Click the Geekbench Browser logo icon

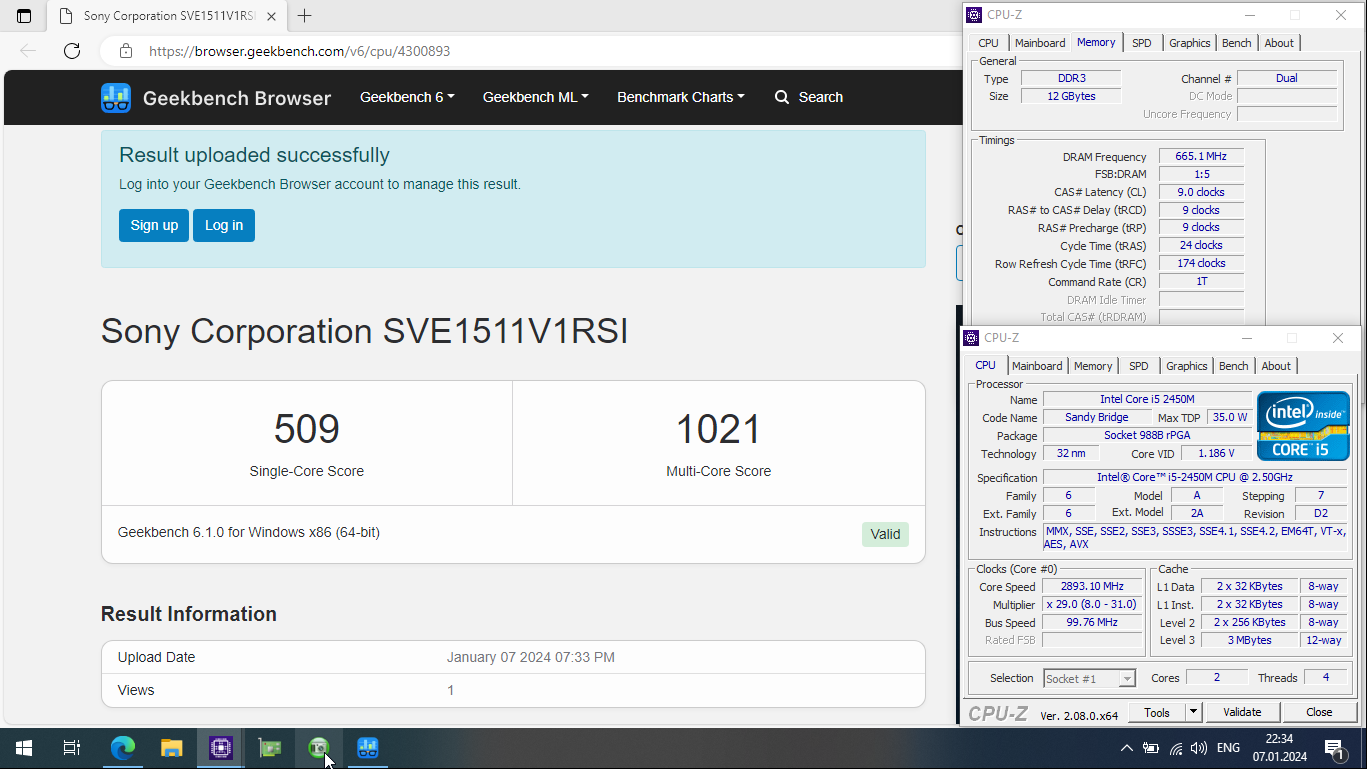[116, 98]
